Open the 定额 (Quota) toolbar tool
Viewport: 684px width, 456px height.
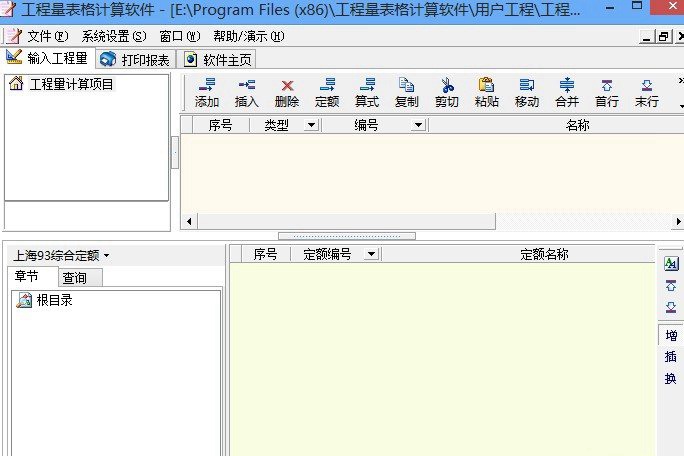(327, 93)
